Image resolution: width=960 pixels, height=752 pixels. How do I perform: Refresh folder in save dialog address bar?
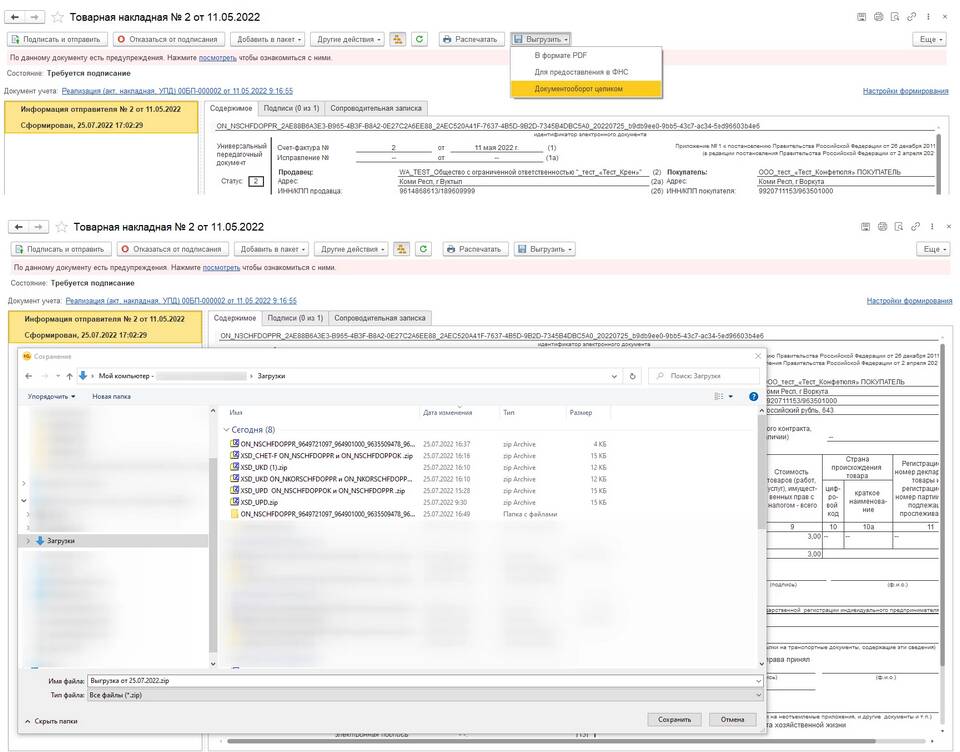click(632, 376)
